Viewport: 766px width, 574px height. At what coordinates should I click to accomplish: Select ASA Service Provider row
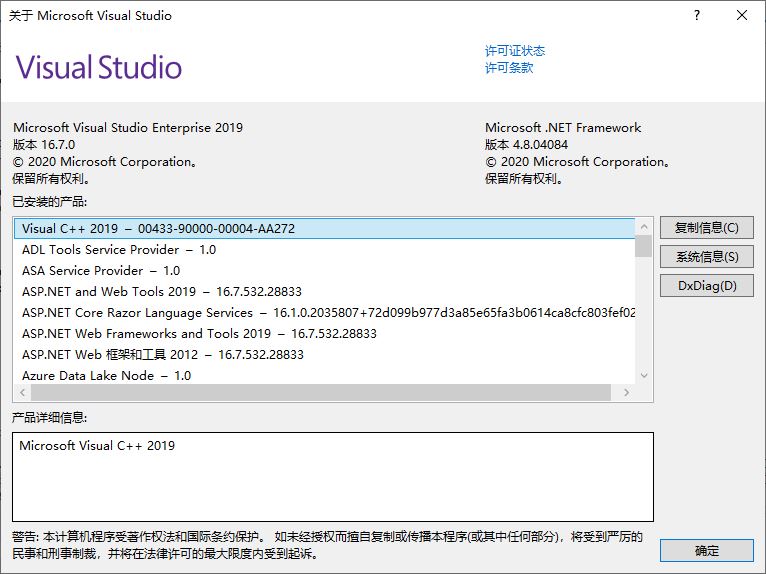(x=324, y=271)
